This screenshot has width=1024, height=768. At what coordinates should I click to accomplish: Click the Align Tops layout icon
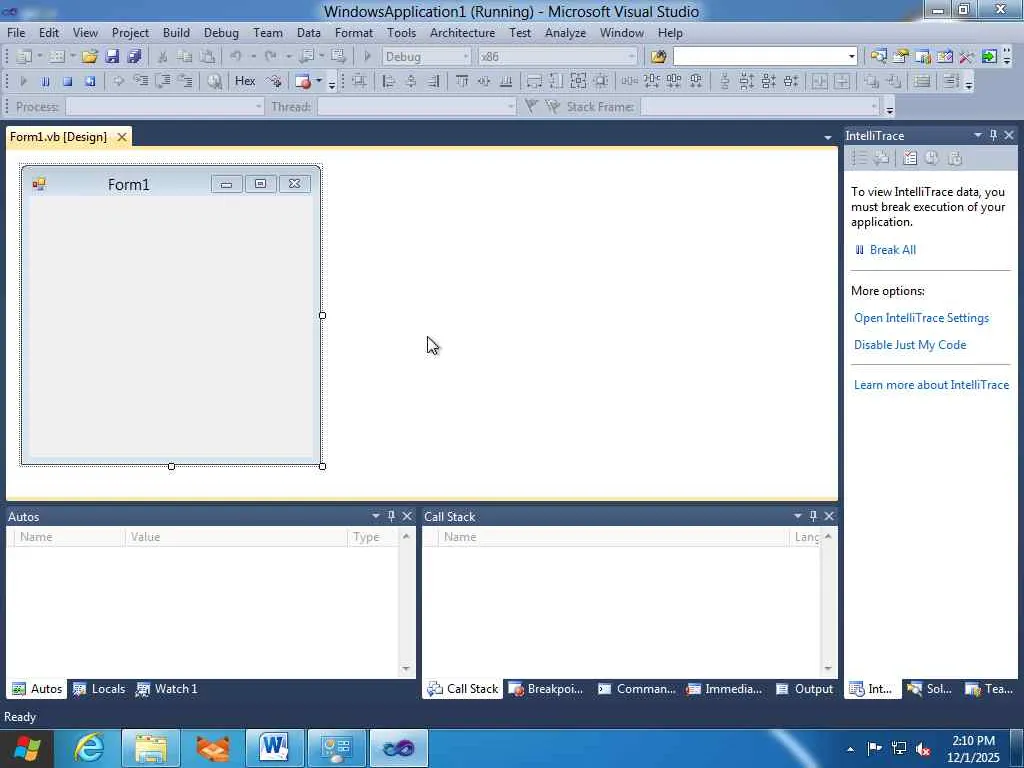pos(462,82)
